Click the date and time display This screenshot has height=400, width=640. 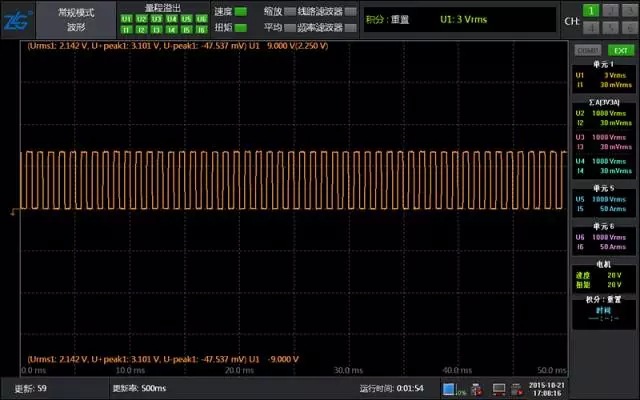tap(545, 388)
